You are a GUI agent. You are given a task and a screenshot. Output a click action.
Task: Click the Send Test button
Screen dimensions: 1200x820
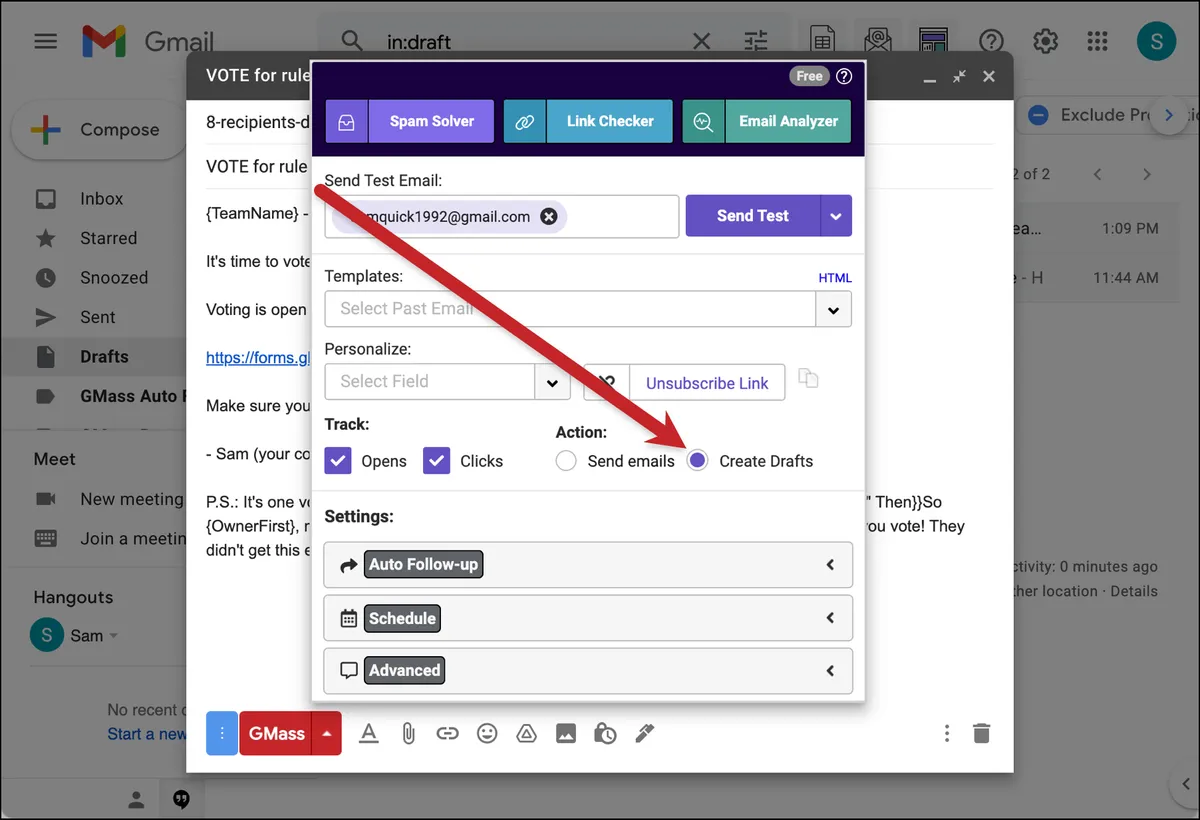point(753,216)
